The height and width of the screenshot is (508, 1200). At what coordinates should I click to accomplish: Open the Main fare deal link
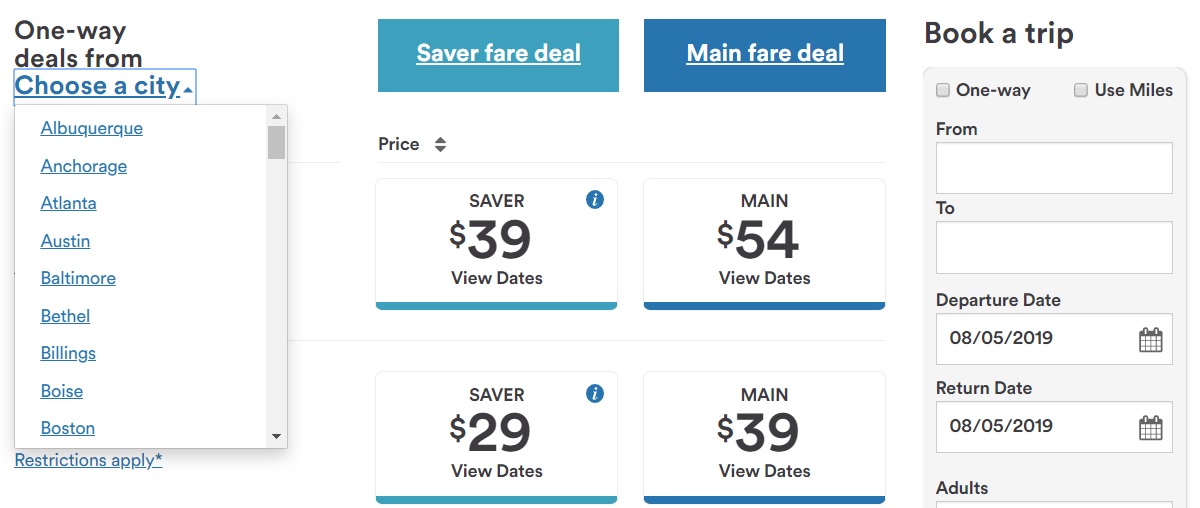765,54
